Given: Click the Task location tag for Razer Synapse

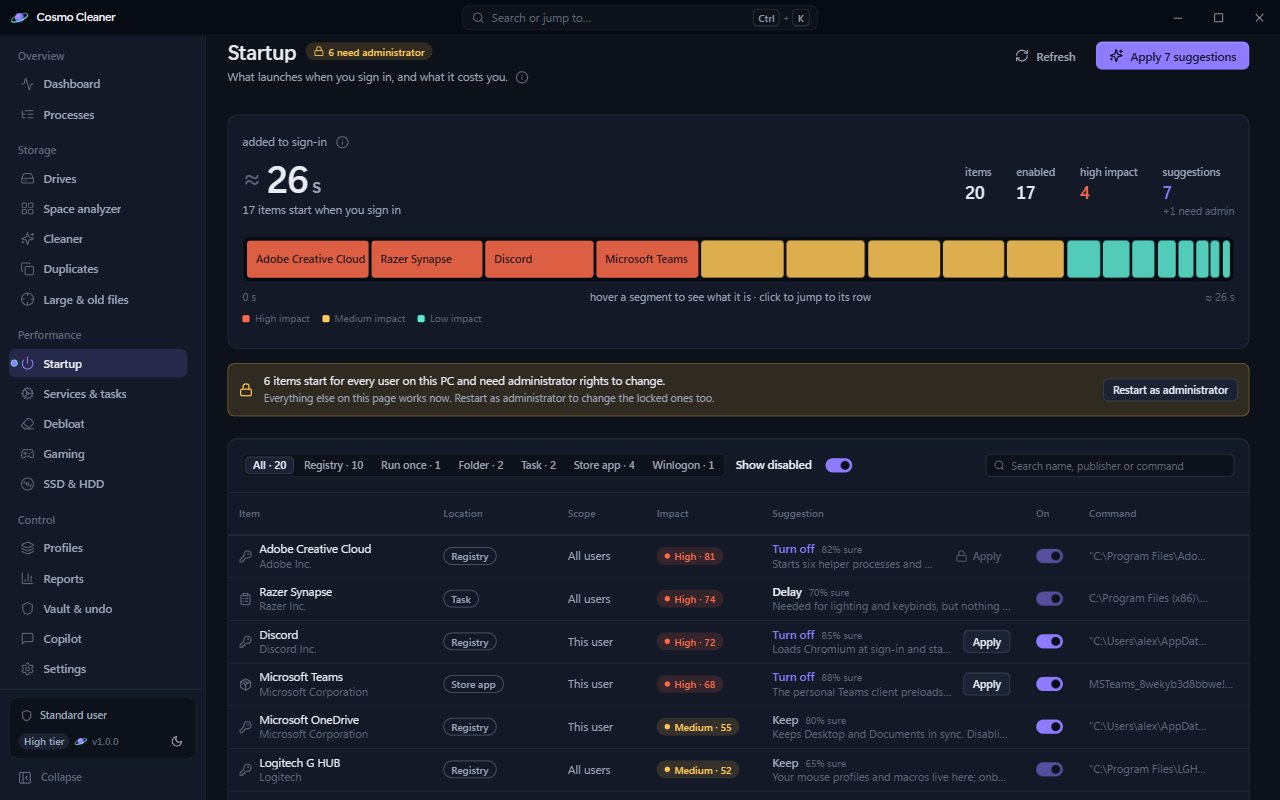Looking at the screenshot, I should [461, 599].
